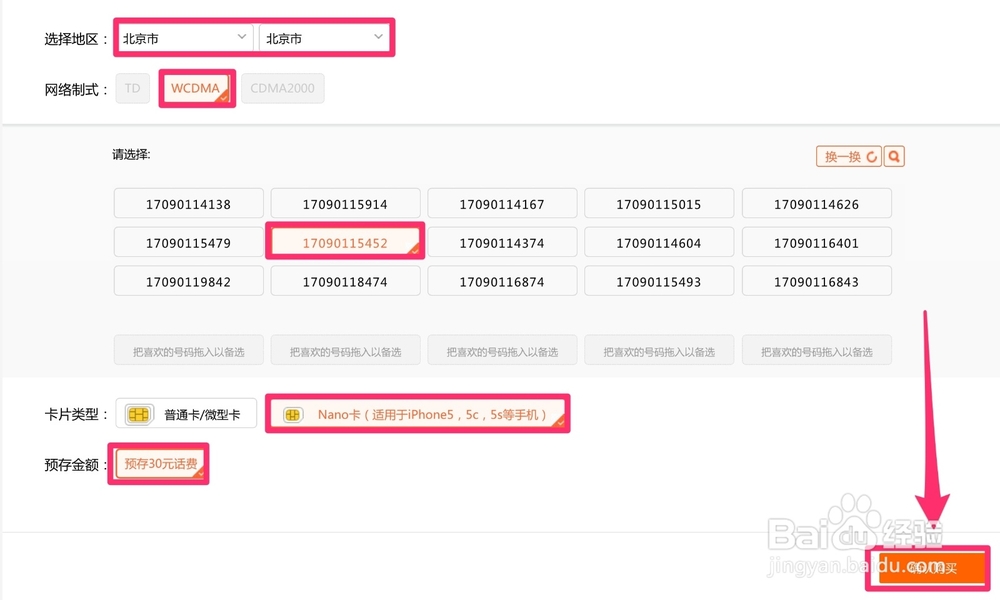Image resolution: width=1000 pixels, height=600 pixels.
Task: Click the orange confirm purchase button
Action: pos(931,567)
